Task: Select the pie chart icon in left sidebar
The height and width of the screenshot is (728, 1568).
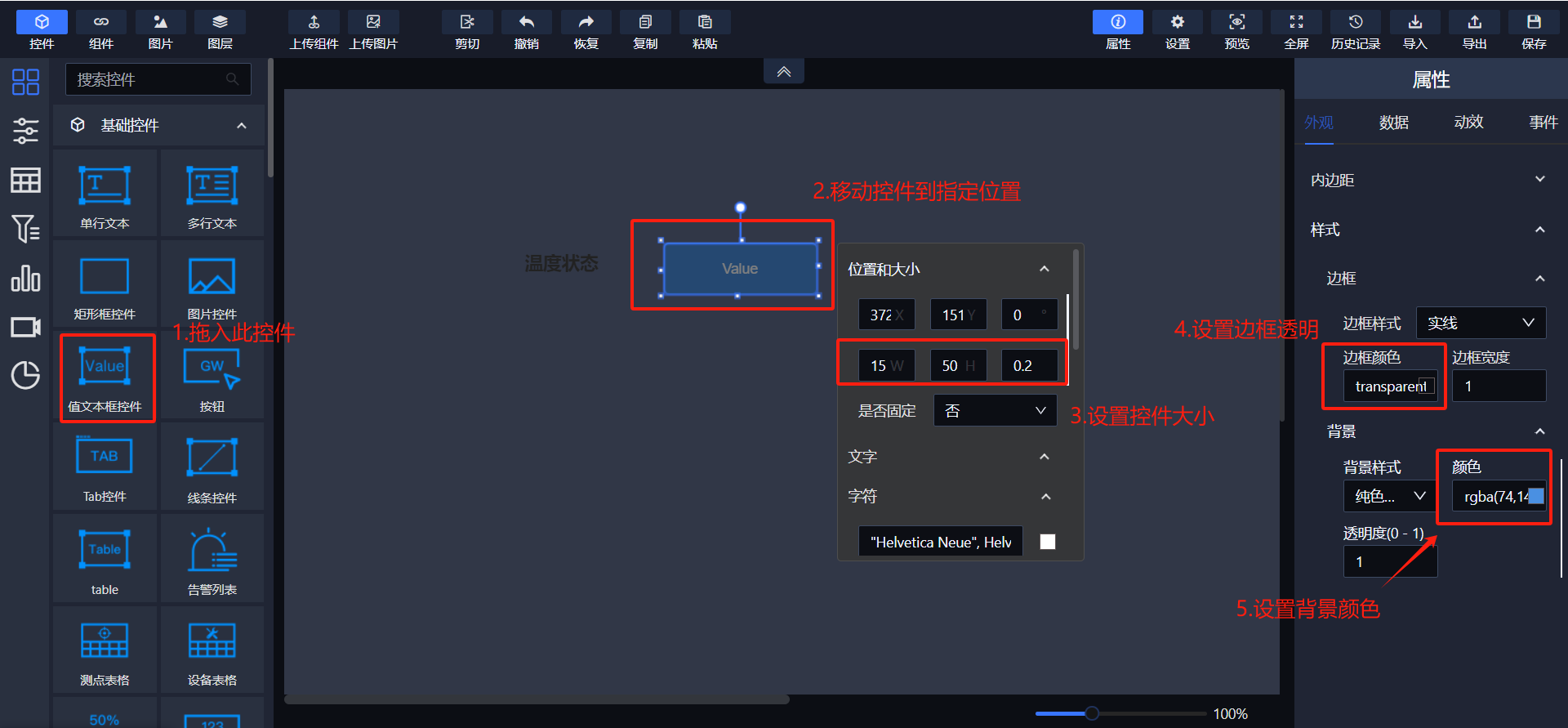Action: [25, 375]
